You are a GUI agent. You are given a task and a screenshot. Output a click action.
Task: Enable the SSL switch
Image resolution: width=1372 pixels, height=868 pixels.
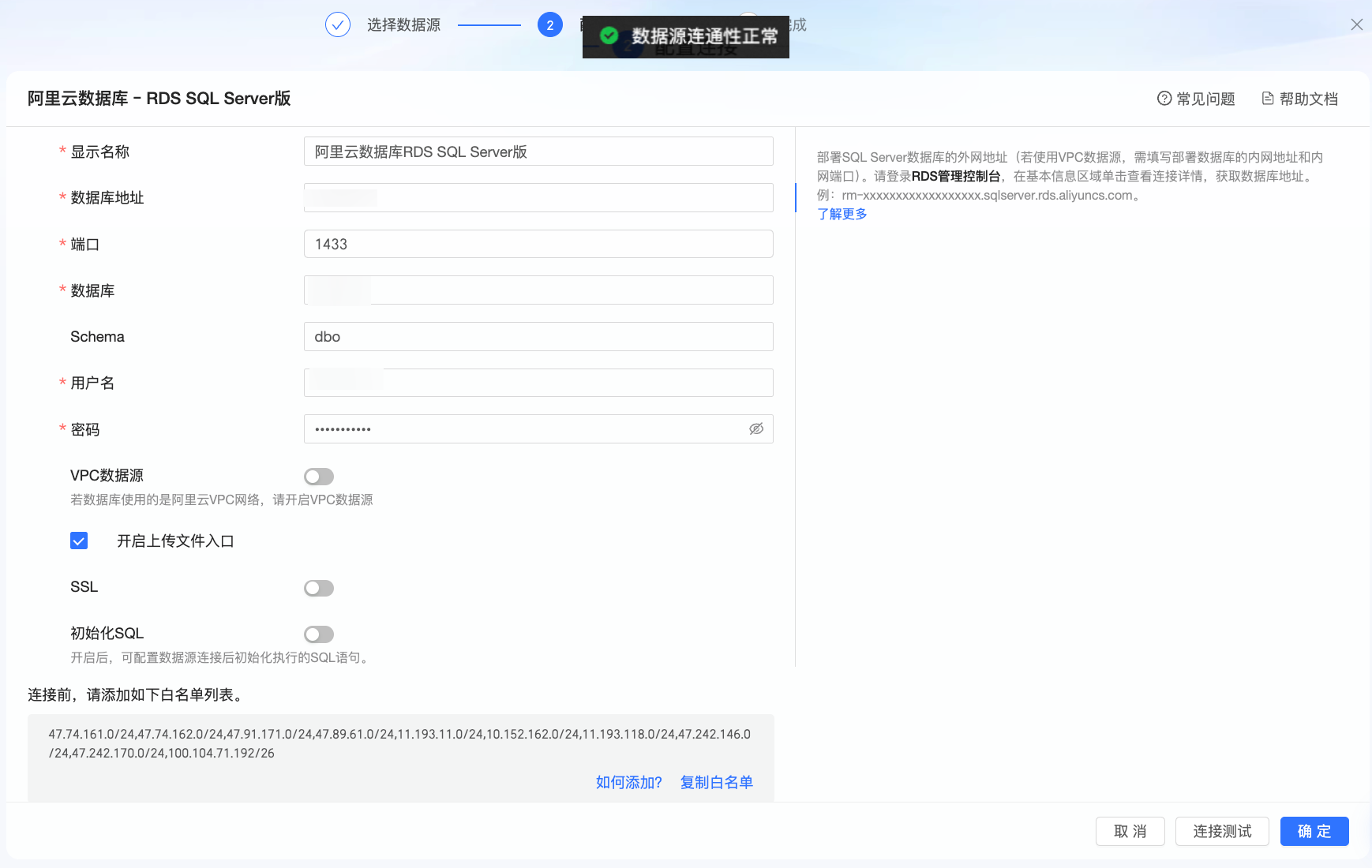(319, 588)
